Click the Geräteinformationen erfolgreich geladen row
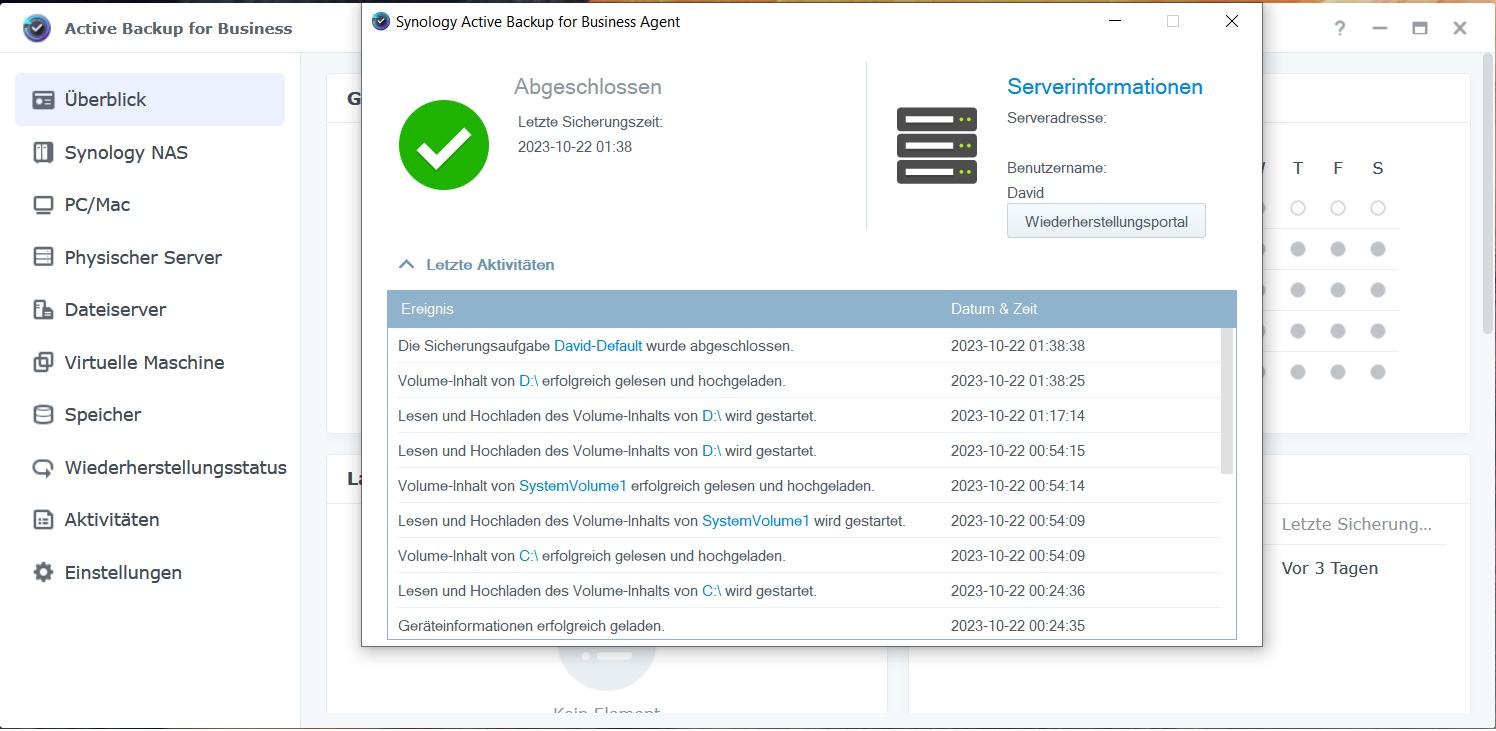Screen dimensions: 1496x731 (805, 626)
